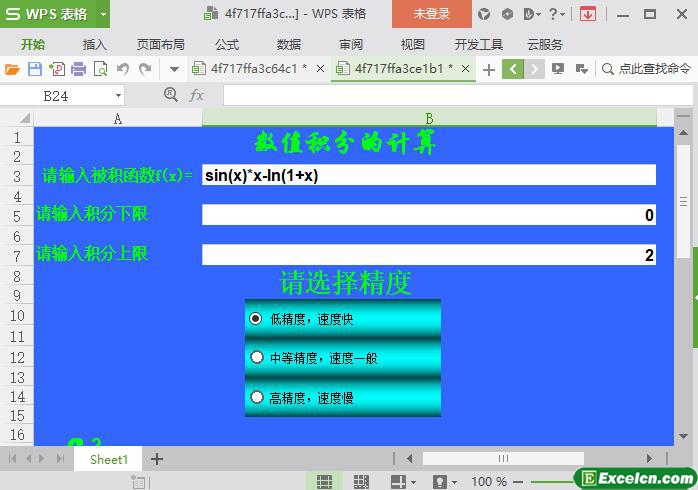The height and width of the screenshot is (490, 698).
Task: Open the 开发工具 ribbon tab
Action: (479, 45)
